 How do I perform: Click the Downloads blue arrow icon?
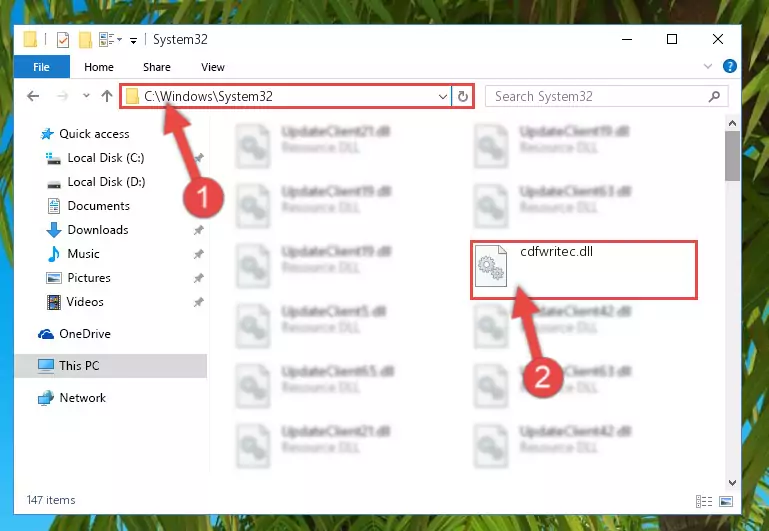53,230
